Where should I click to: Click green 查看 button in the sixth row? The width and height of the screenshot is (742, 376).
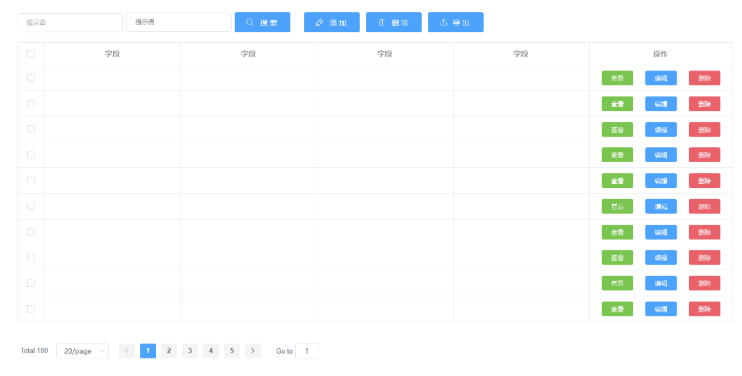[x=617, y=206]
